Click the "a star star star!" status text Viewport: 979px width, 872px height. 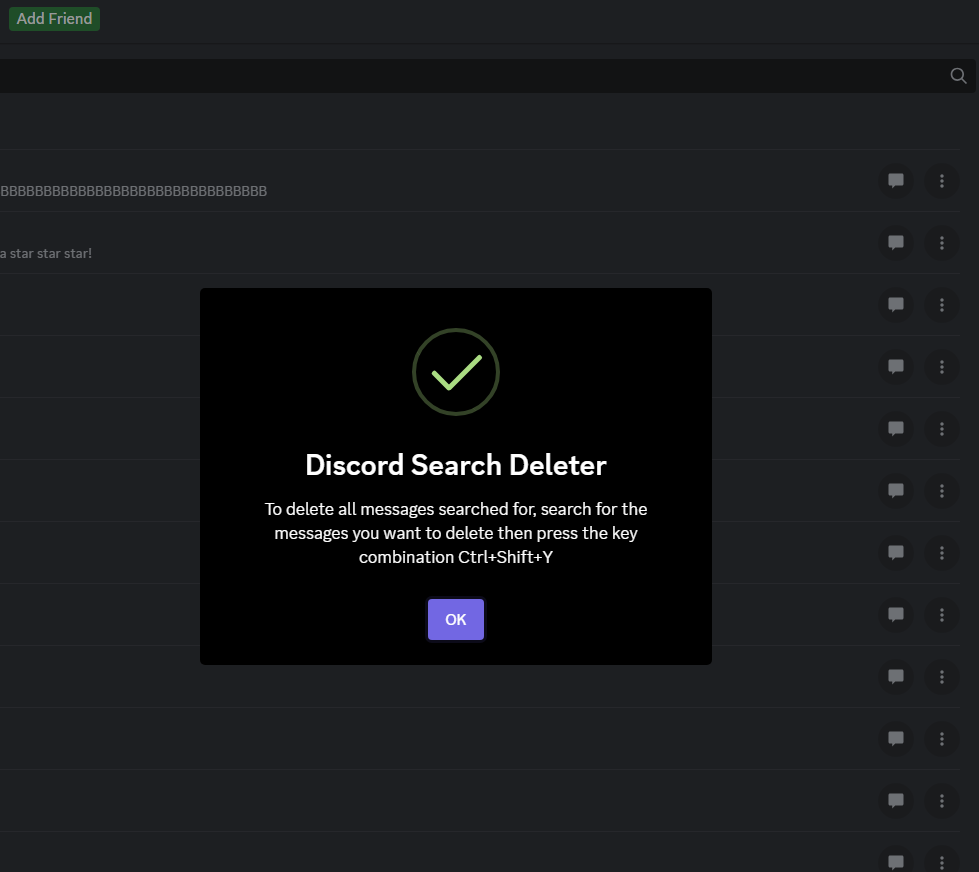coord(46,253)
